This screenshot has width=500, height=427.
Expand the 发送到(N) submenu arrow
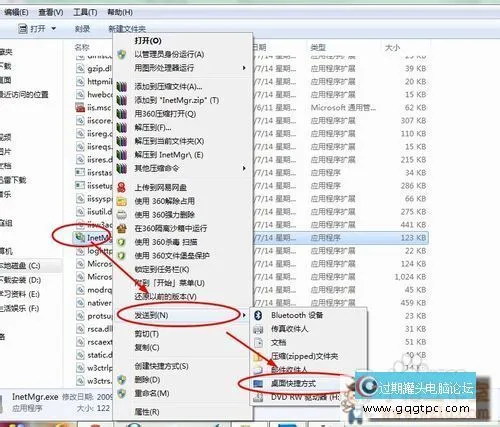pos(244,315)
